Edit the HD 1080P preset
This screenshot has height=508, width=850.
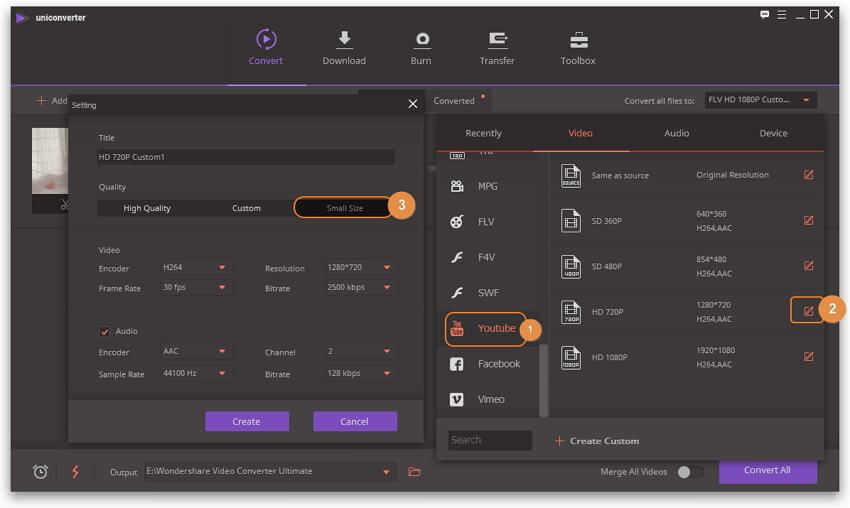coord(808,356)
